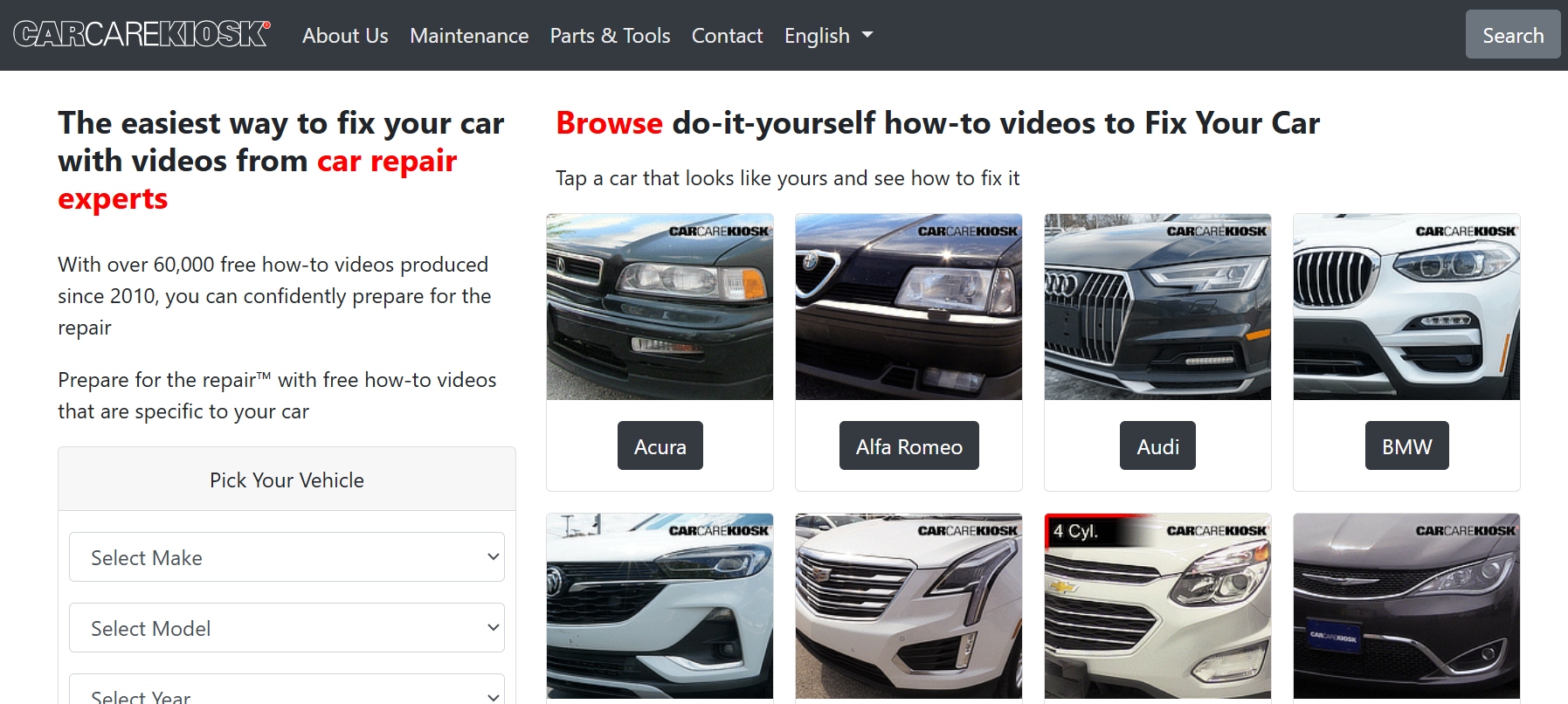Open the Select Model dropdown
Image resolution: width=1568 pixels, height=704 pixels.
coord(287,628)
